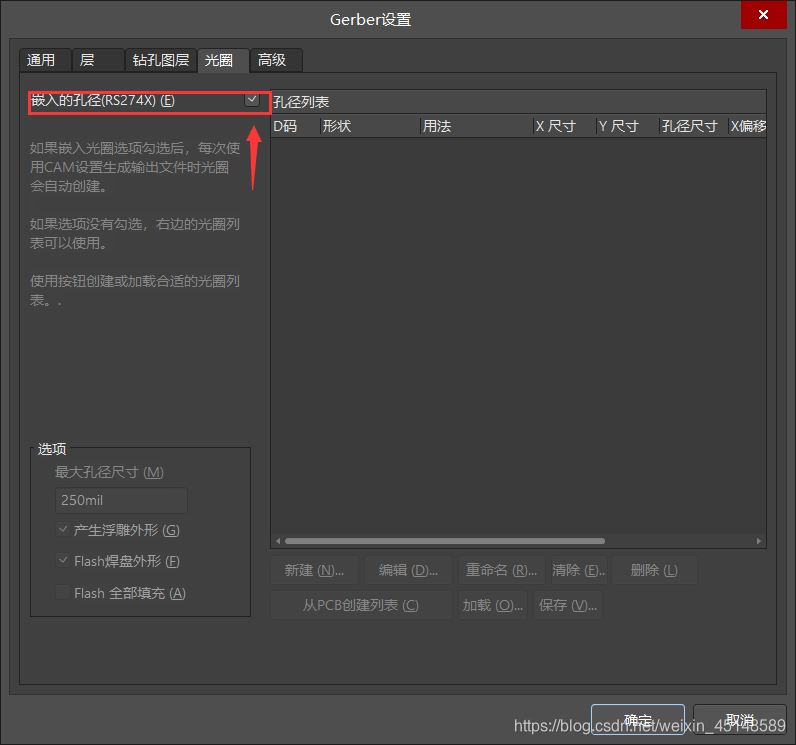Click the 用法 column header
The image size is (796, 745).
[x=477, y=126]
